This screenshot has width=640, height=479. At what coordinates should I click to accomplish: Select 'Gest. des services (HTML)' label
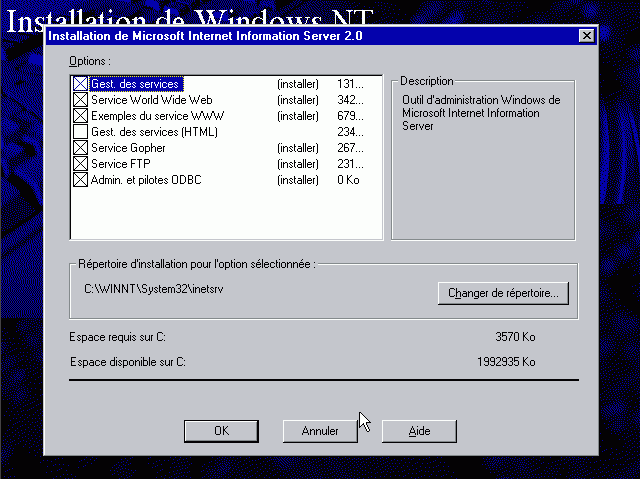click(x=154, y=132)
